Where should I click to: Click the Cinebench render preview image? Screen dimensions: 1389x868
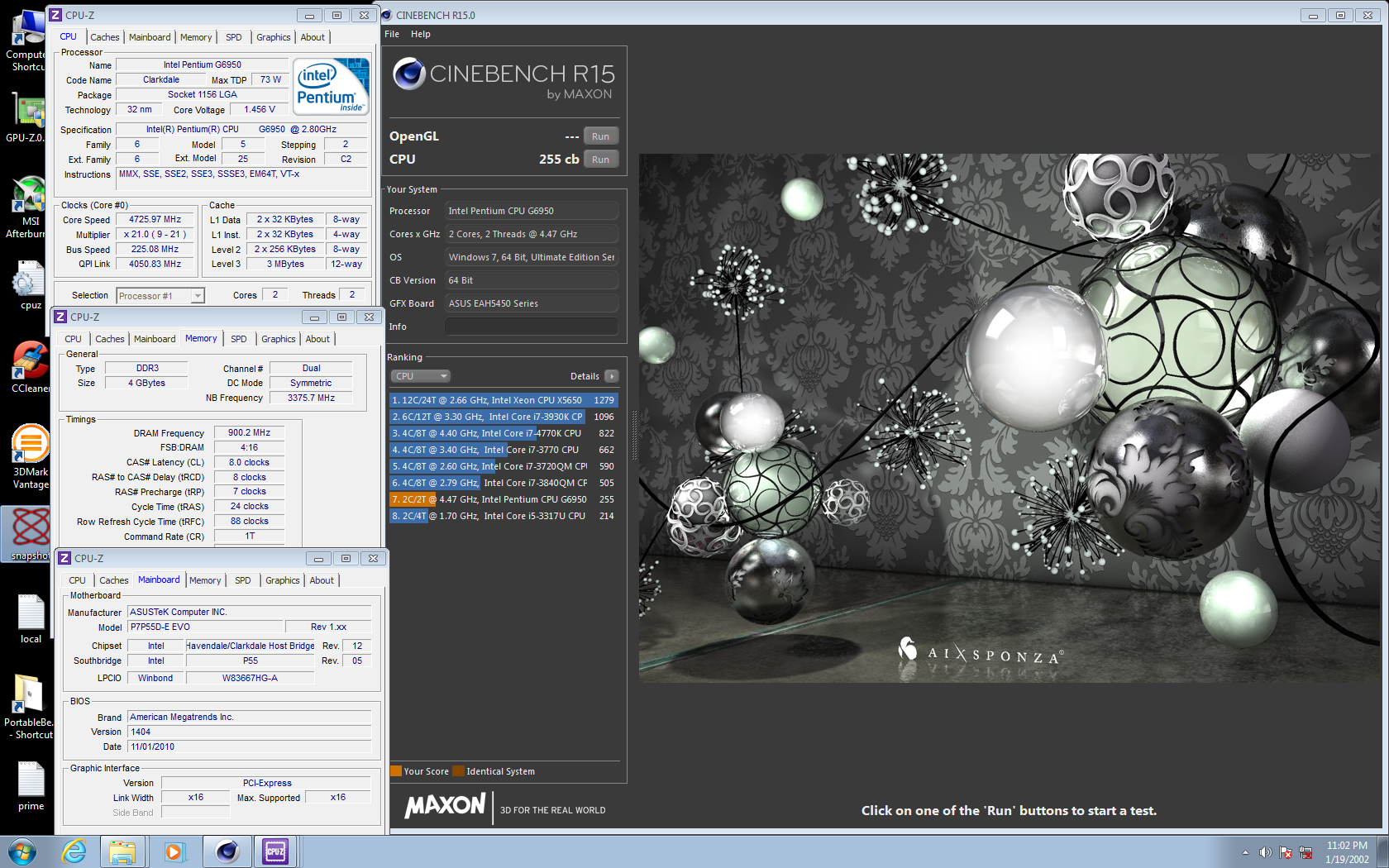(x=1008, y=417)
